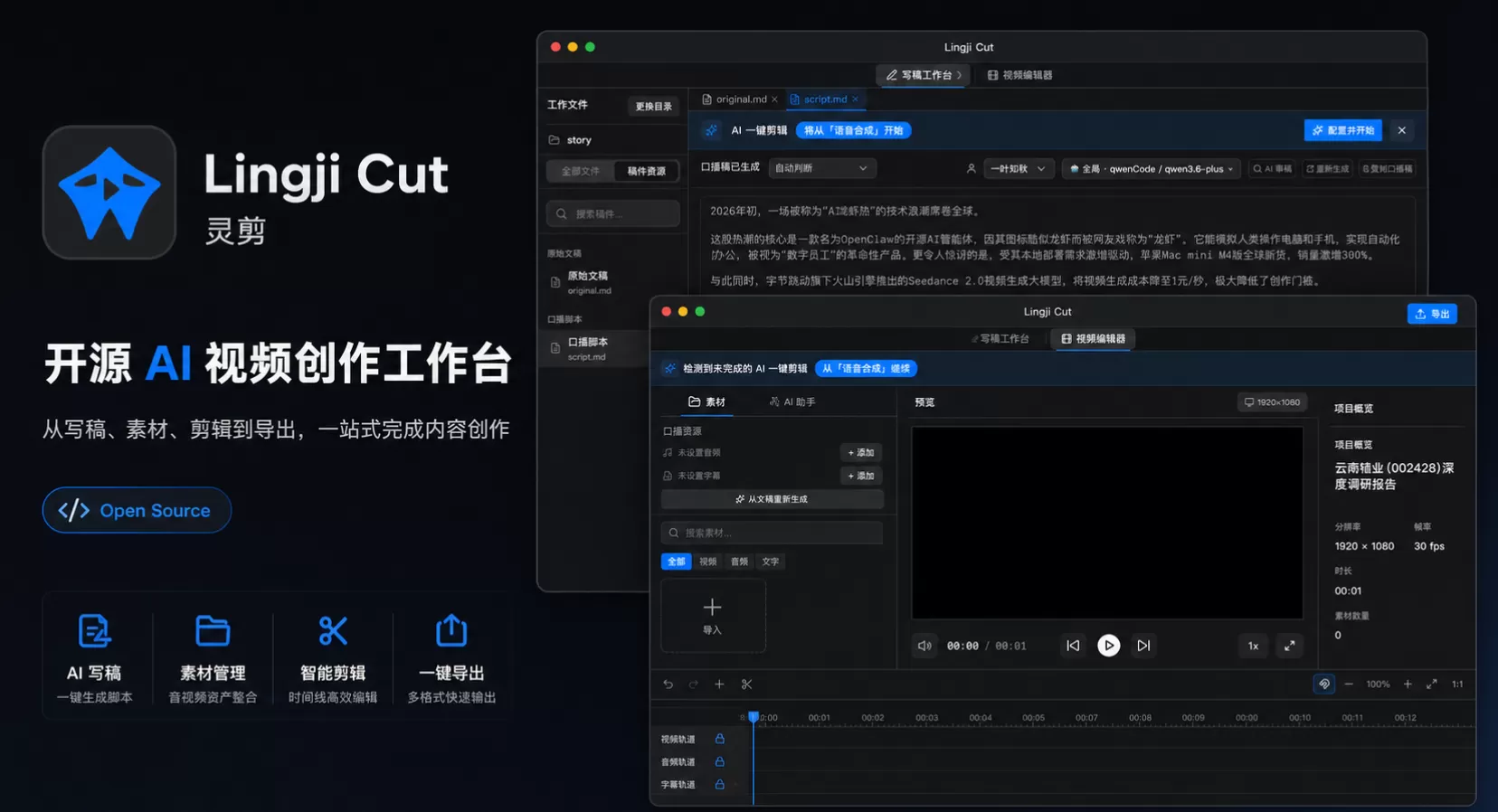Click the 导入 plus import tile

point(713,616)
